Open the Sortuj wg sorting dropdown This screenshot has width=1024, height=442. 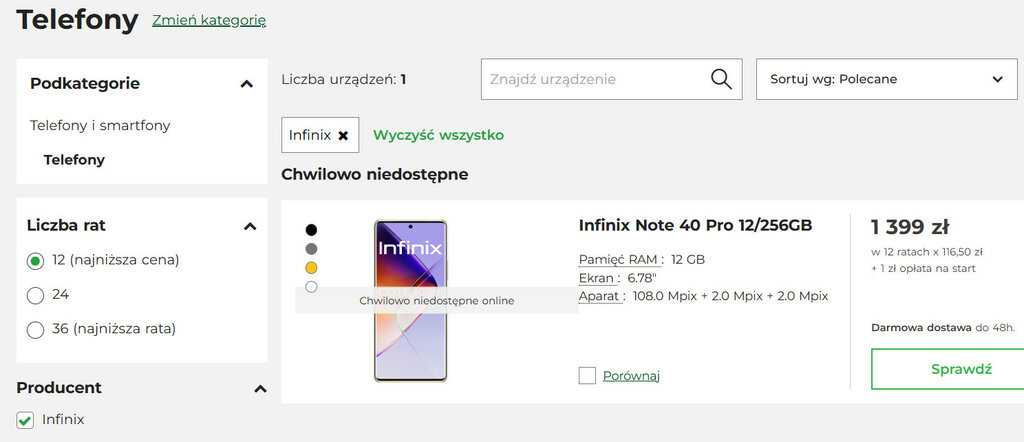886,79
